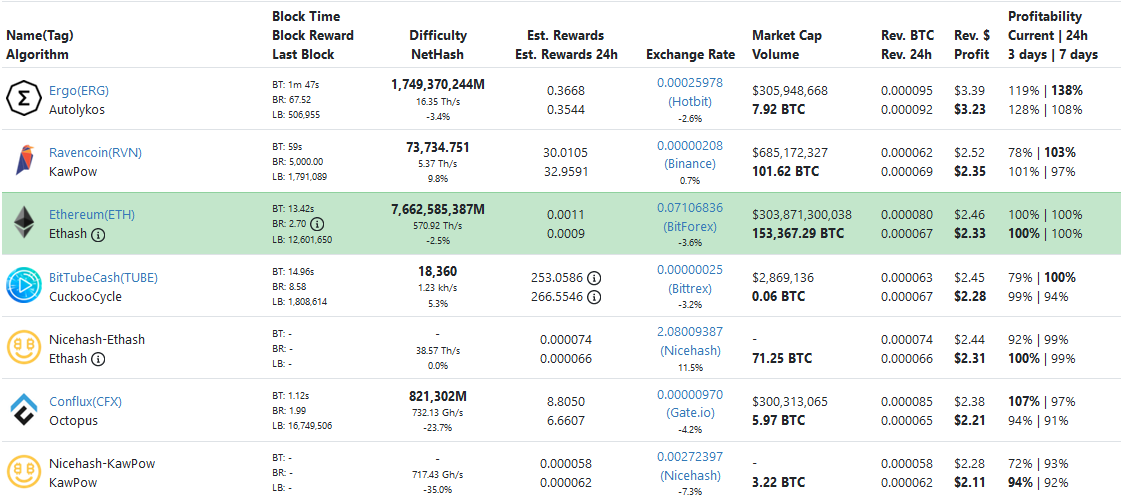Click the Ergo sigma coin logo
The image size is (1121, 503).
coord(22,99)
